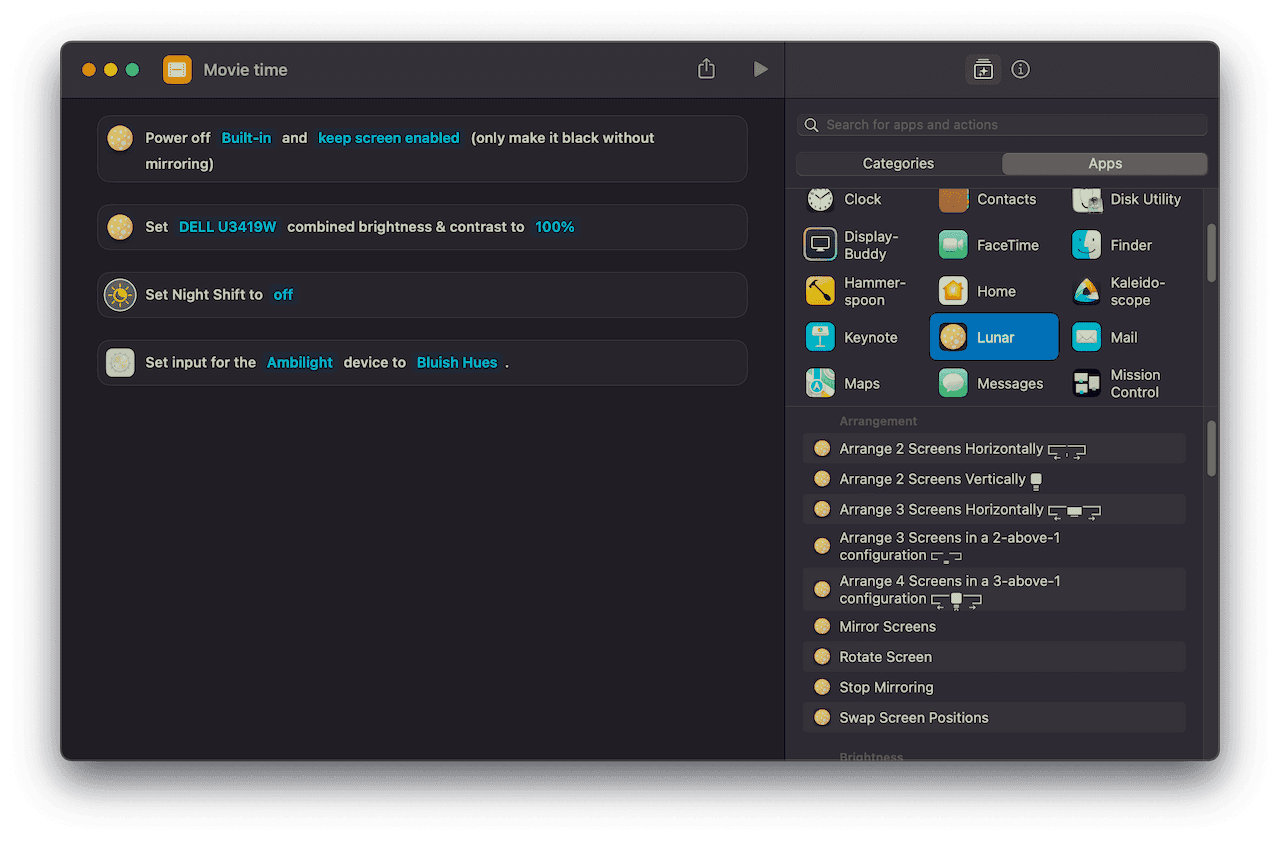1280x841 pixels.
Task: Change the Ambilight device parameter
Action: 300,363
